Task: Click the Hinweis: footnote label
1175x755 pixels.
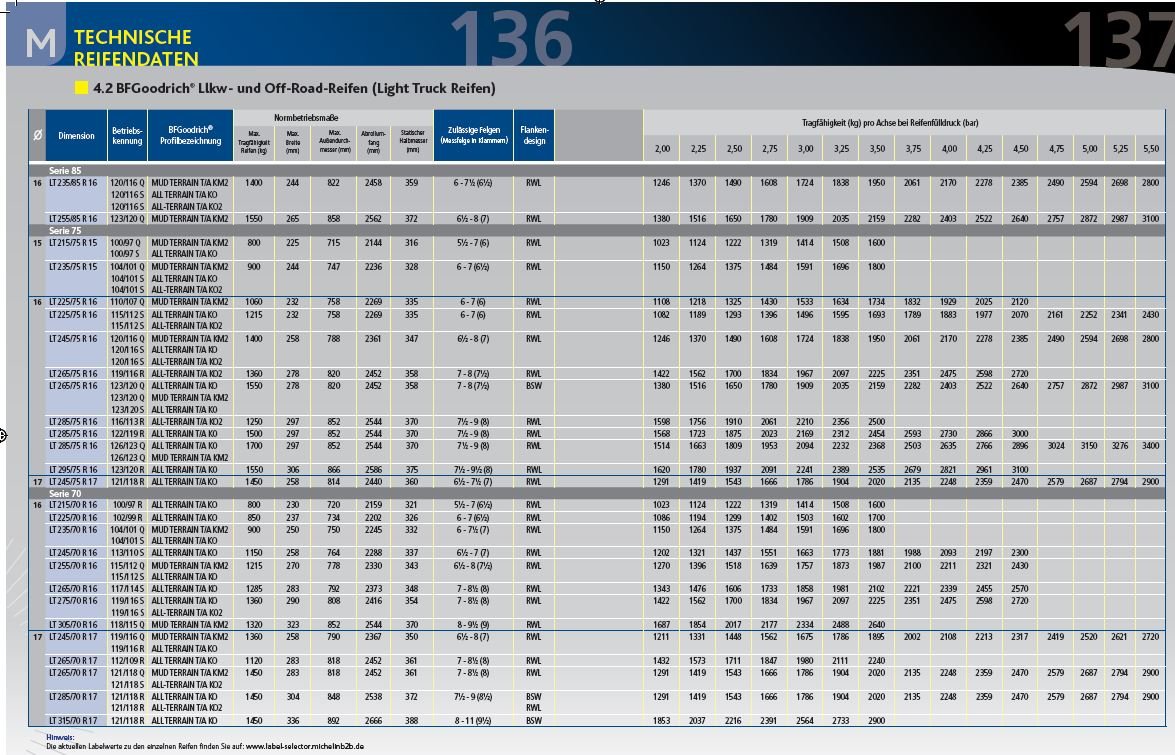Action: 60,738
